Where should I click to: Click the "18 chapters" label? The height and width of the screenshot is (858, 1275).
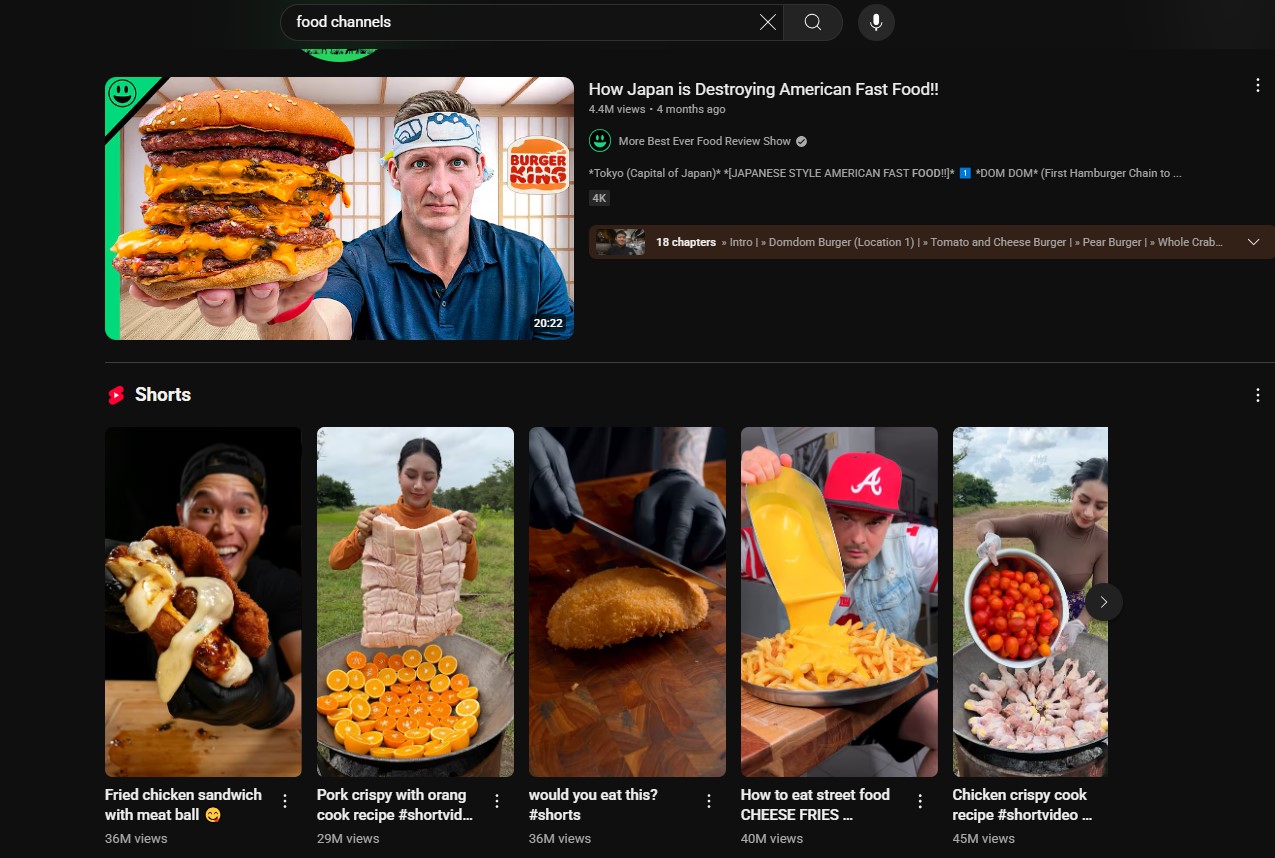click(686, 242)
